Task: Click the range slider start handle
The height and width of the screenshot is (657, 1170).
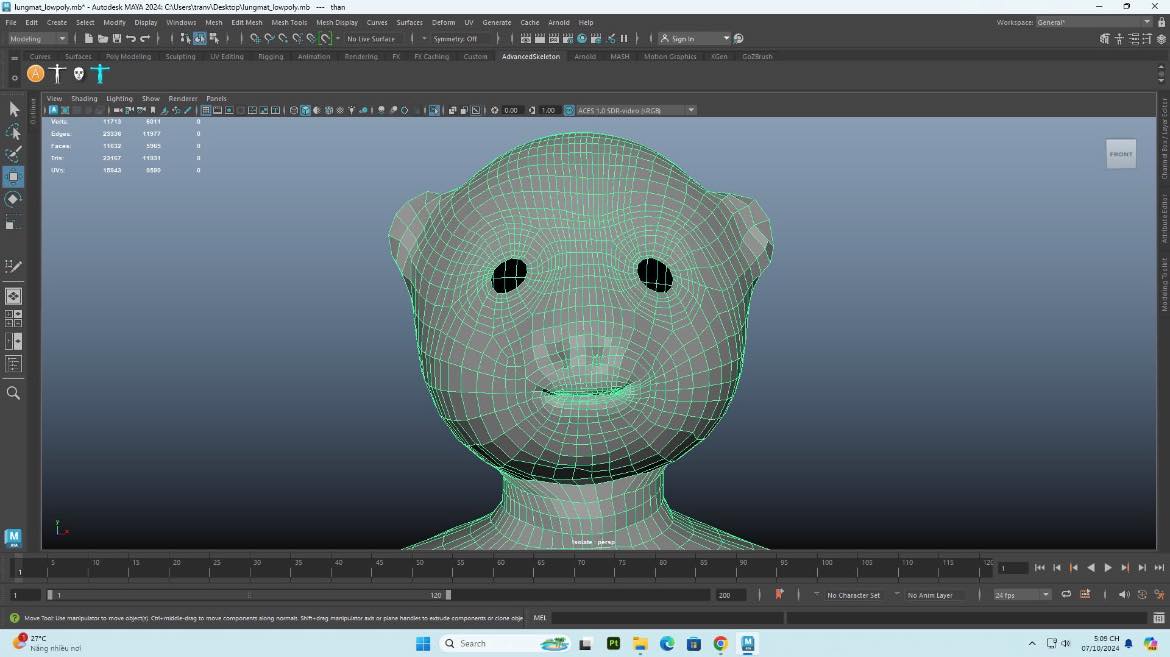Action: coord(50,595)
